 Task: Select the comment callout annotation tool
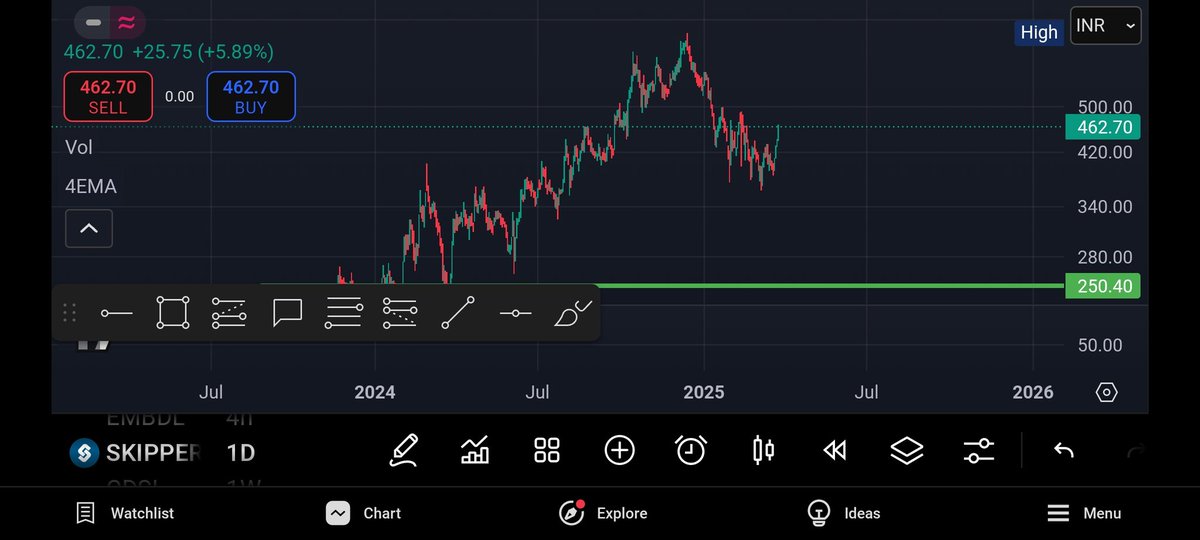(x=287, y=313)
